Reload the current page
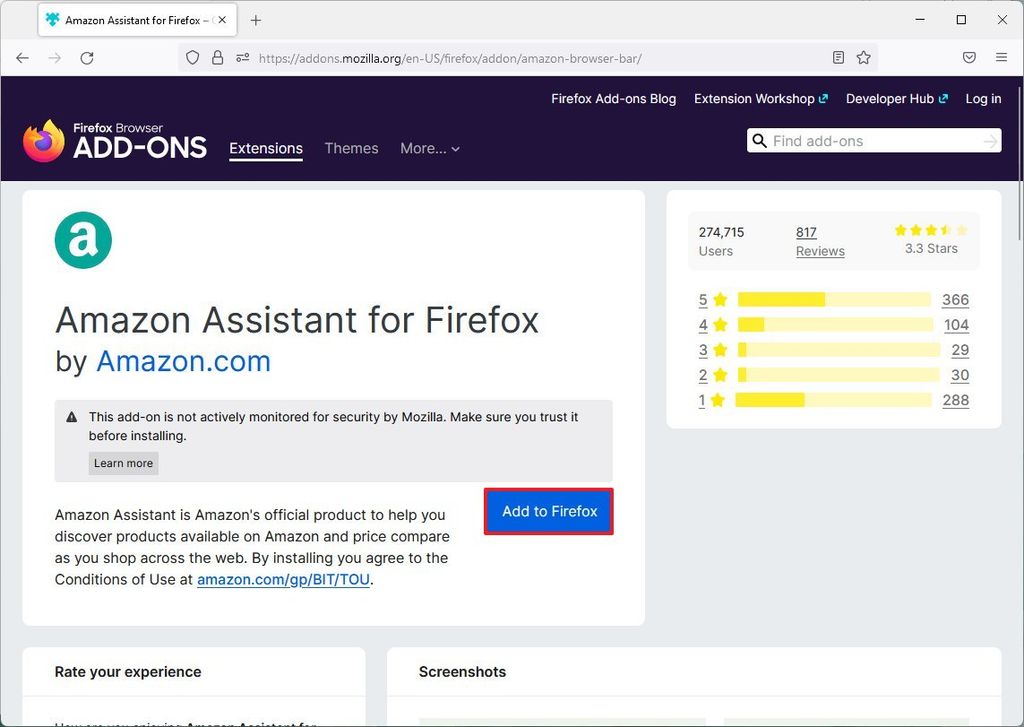The width and height of the screenshot is (1024, 727). point(86,58)
